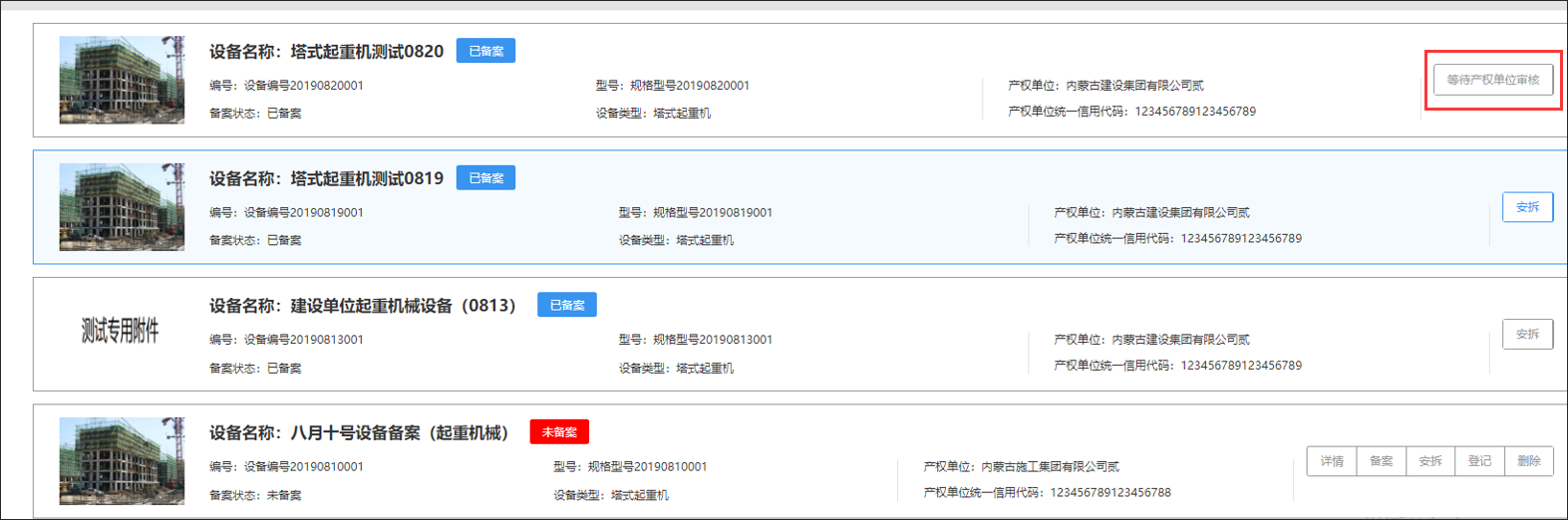Select title 设备名称：建设单位起重机械设备（0813）

(363, 305)
